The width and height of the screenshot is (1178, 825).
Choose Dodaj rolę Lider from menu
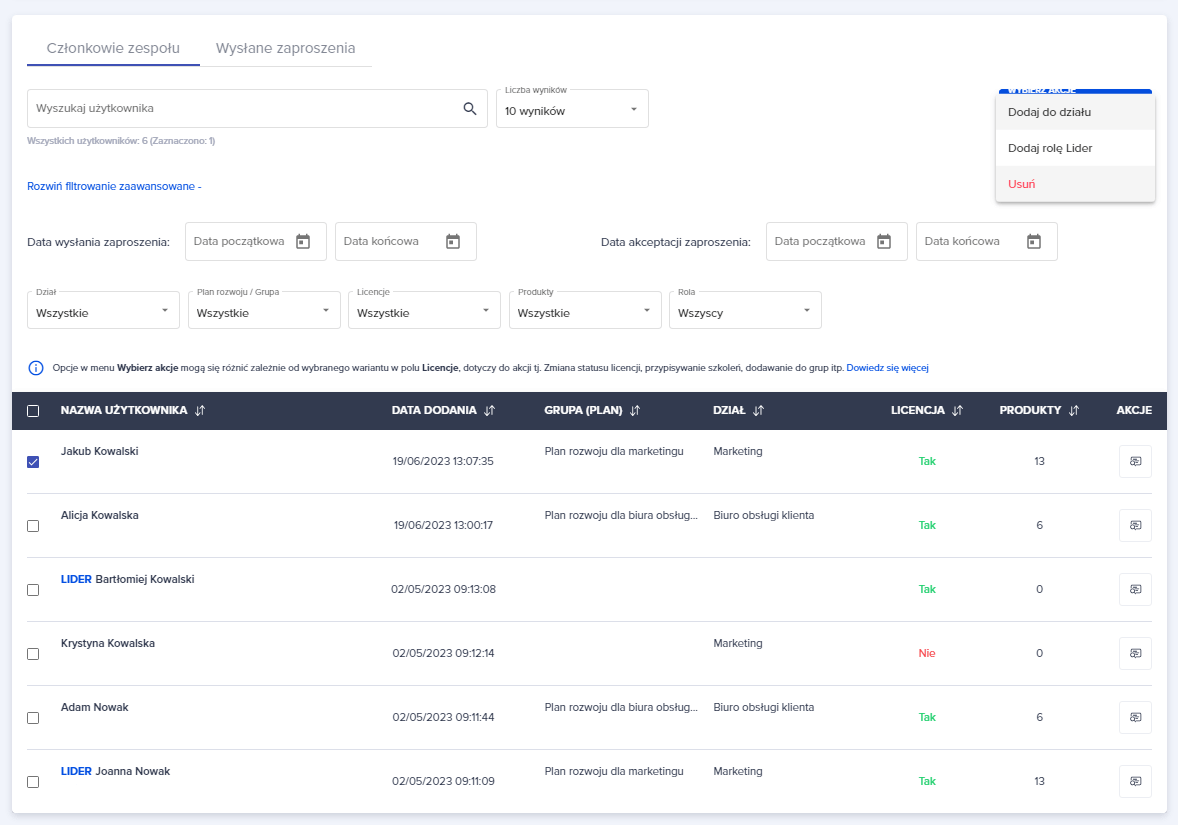(x=1050, y=148)
